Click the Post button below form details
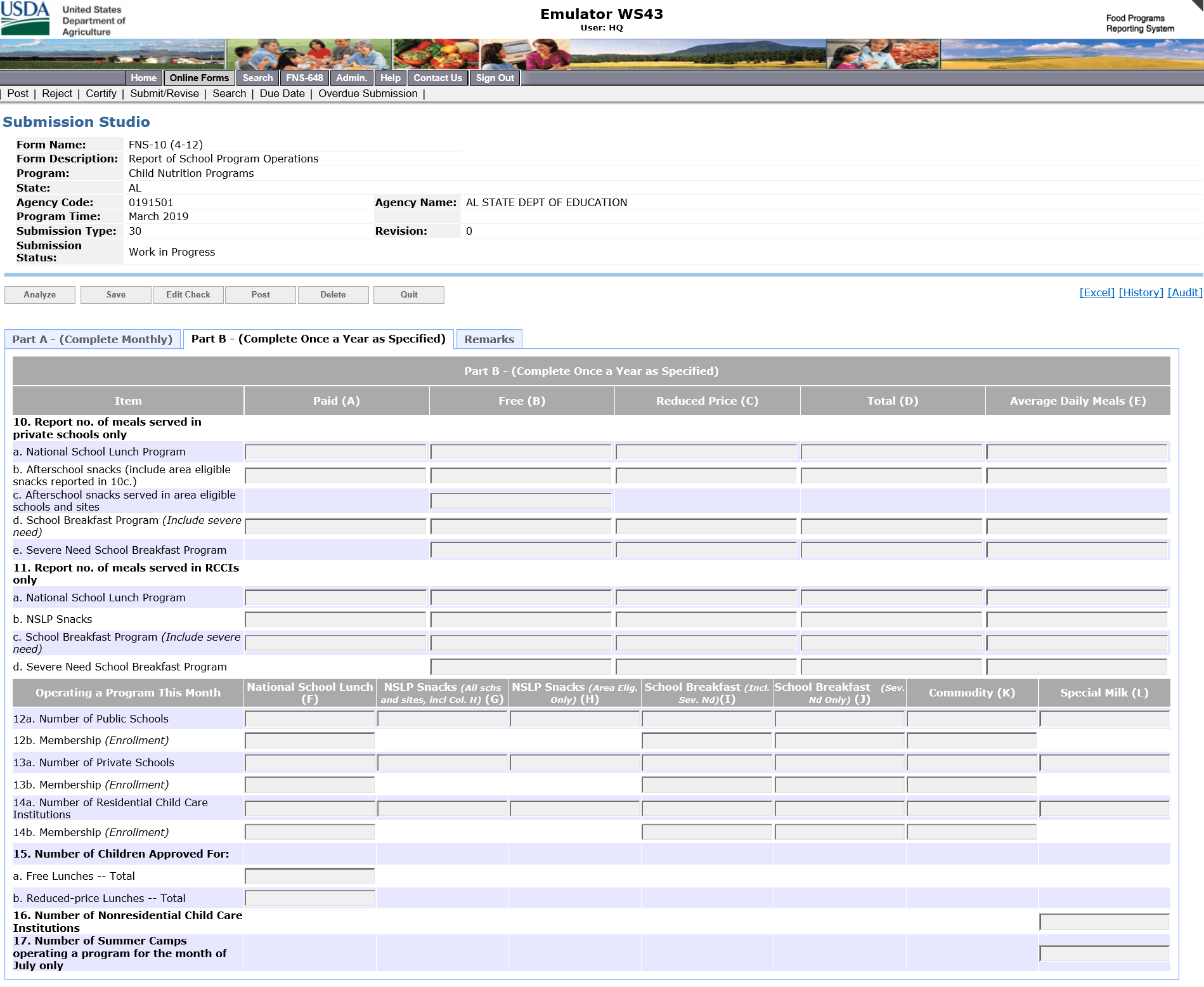1204x987 pixels. pos(261,295)
